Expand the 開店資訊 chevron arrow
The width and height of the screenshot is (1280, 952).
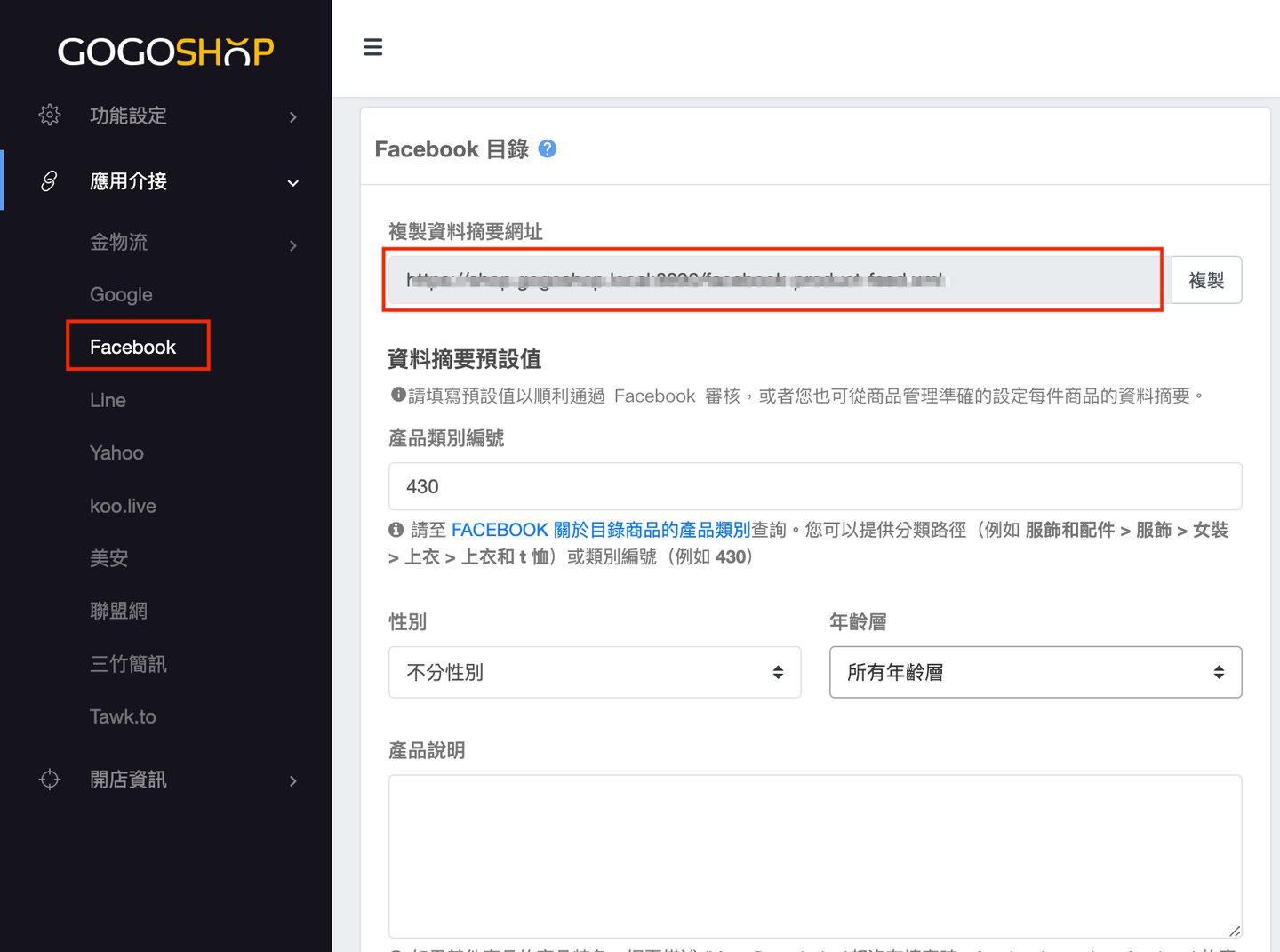[293, 781]
